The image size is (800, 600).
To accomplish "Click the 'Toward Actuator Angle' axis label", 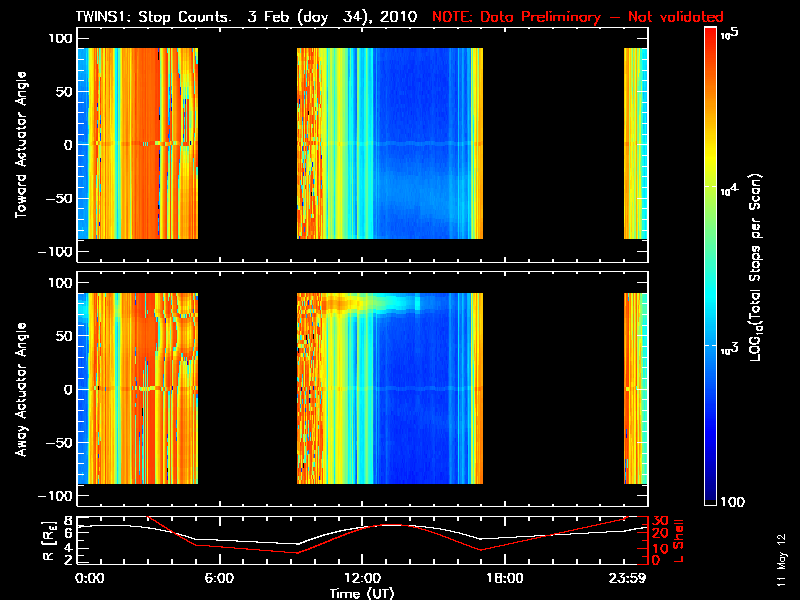I will pyautogui.click(x=21, y=144).
